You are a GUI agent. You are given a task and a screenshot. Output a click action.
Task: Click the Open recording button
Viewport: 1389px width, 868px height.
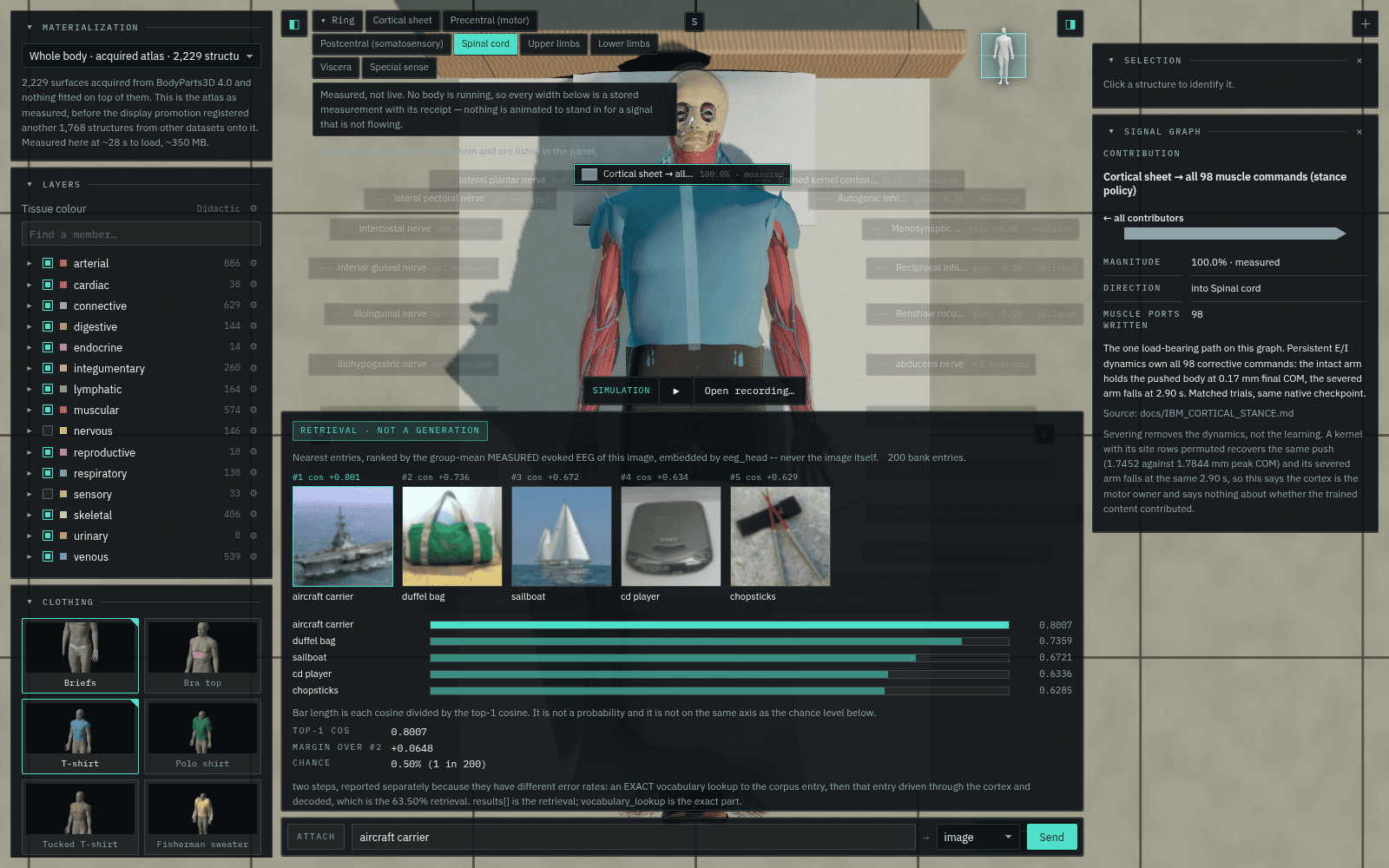(x=749, y=391)
